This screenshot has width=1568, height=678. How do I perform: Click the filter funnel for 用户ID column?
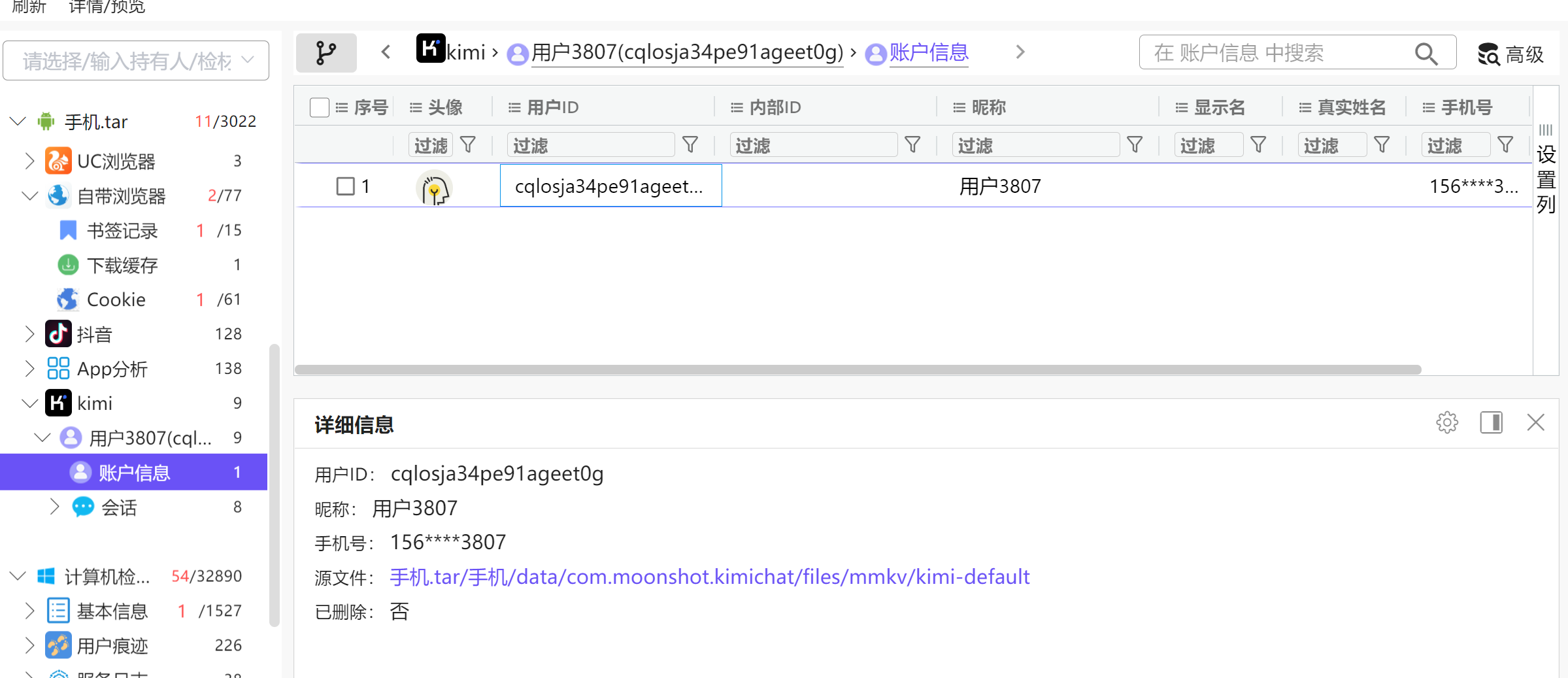(690, 144)
